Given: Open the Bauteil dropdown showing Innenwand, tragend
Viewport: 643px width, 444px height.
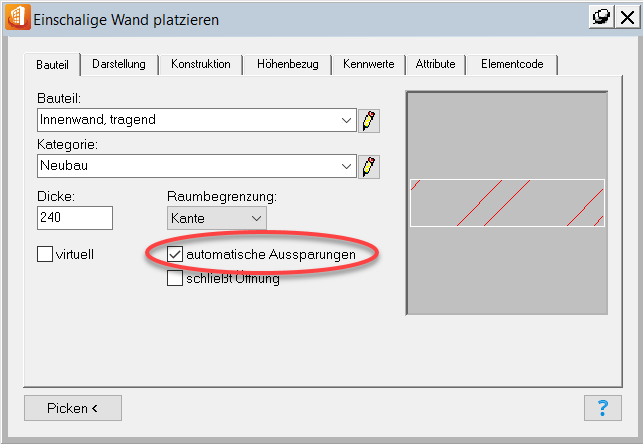Looking at the screenshot, I should pyautogui.click(x=197, y=120).
